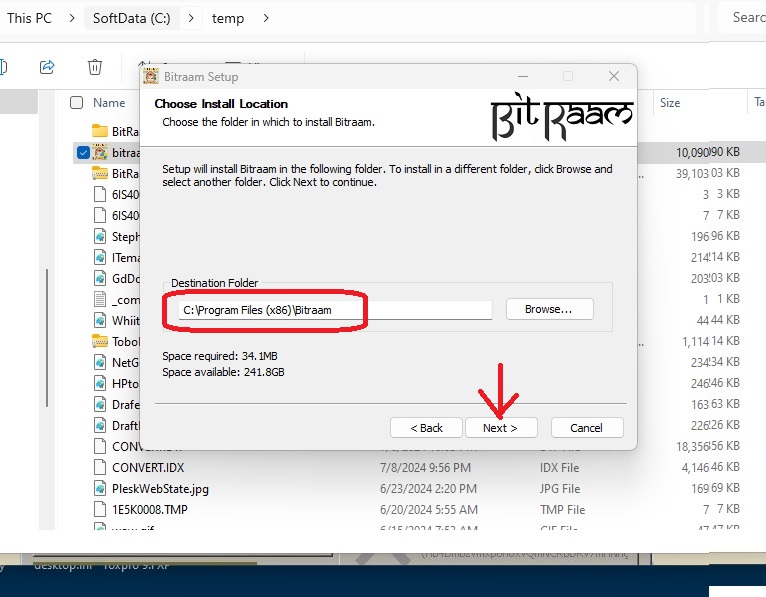Select the 1E5K0008.TMP file name
The image size is (766, 597).
[149, 510]
